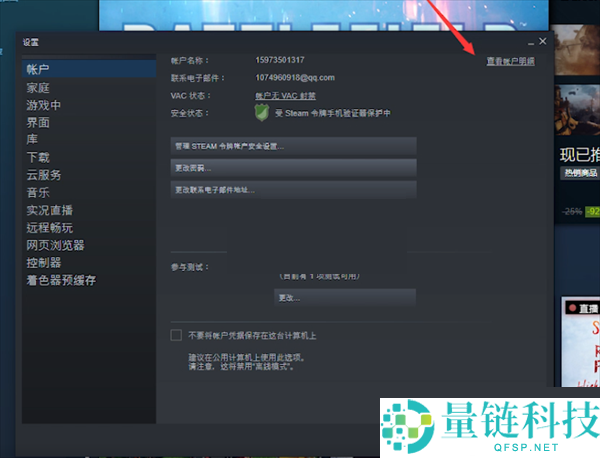Open the 查看帐户明细 link
The image size is (600, 458).
[509, 61]
